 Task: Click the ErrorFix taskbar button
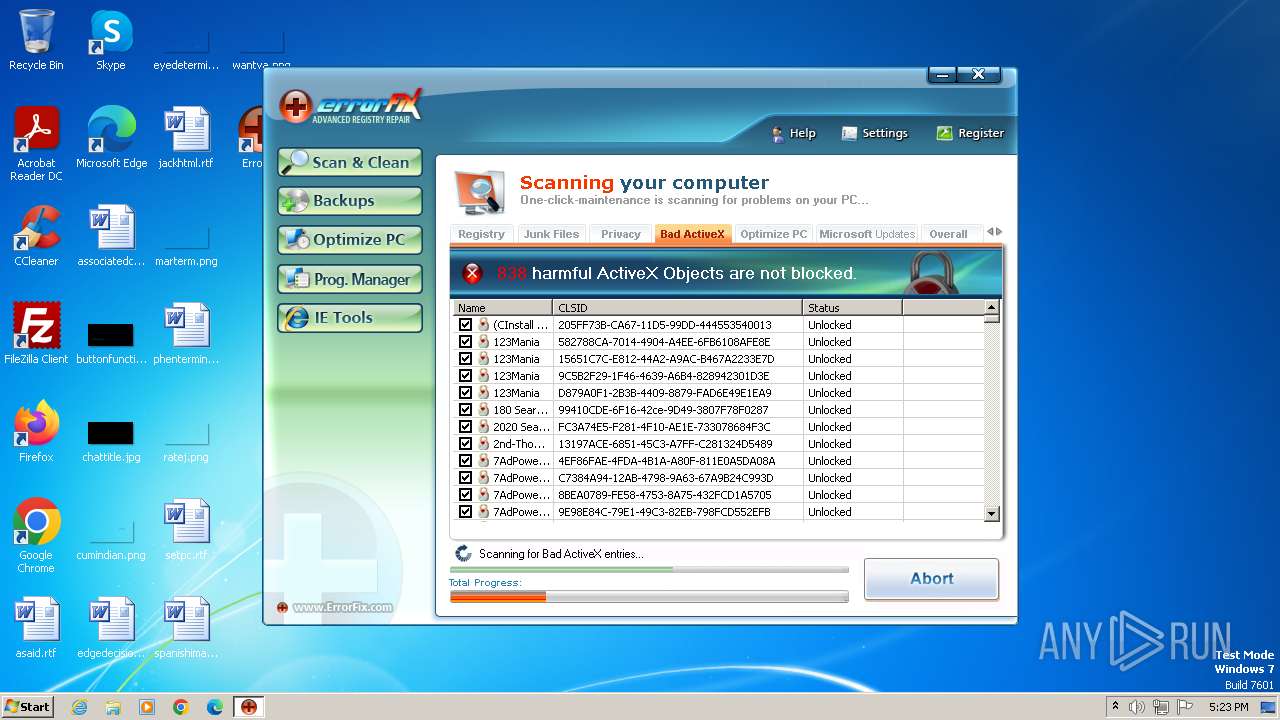[x=249, y=707]
